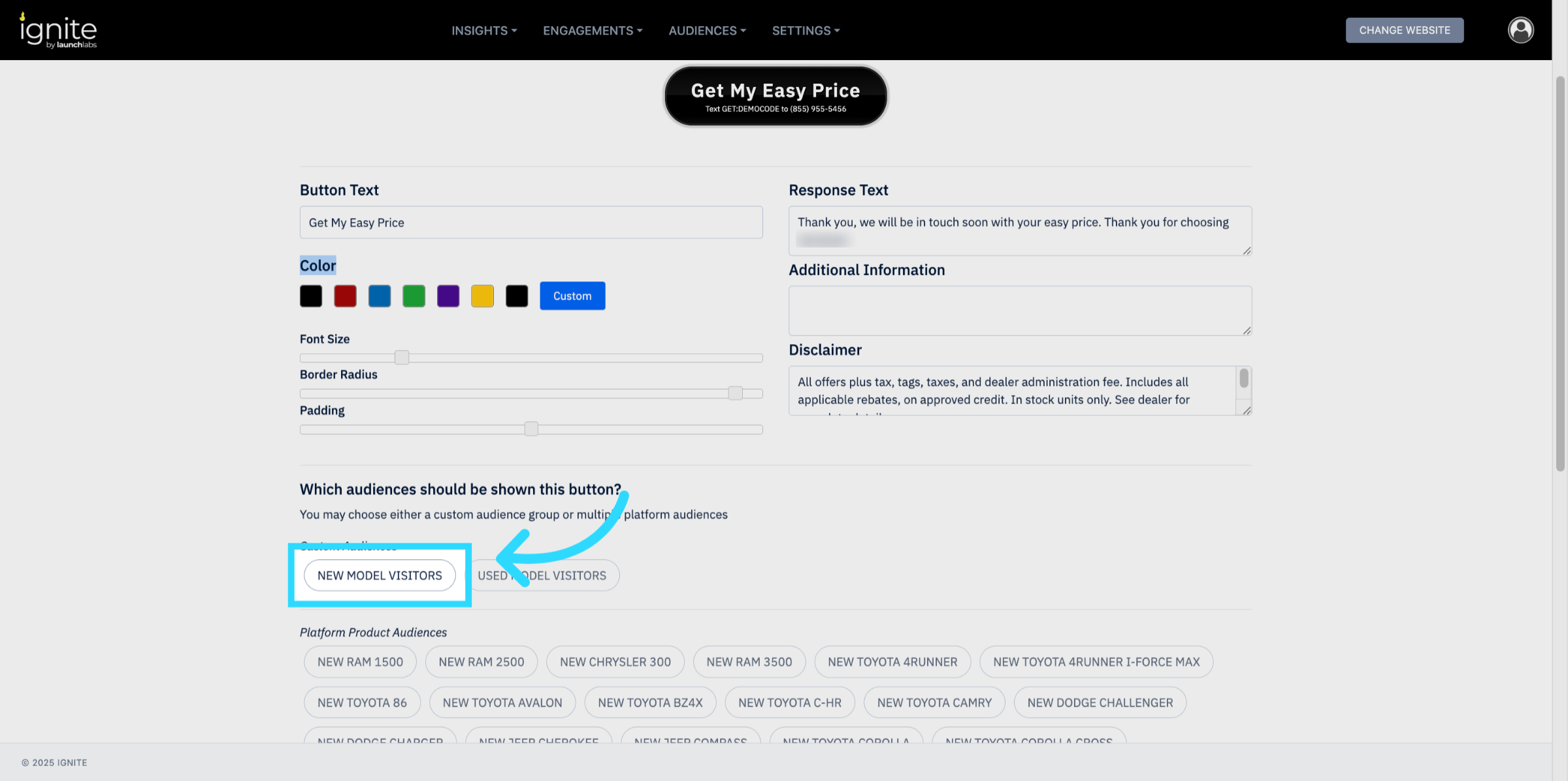Image resolution: width=1568 pixels, height=781 pixels.
Task: Toggle the New RAM 2500 audience
Action: coord(482,662)
